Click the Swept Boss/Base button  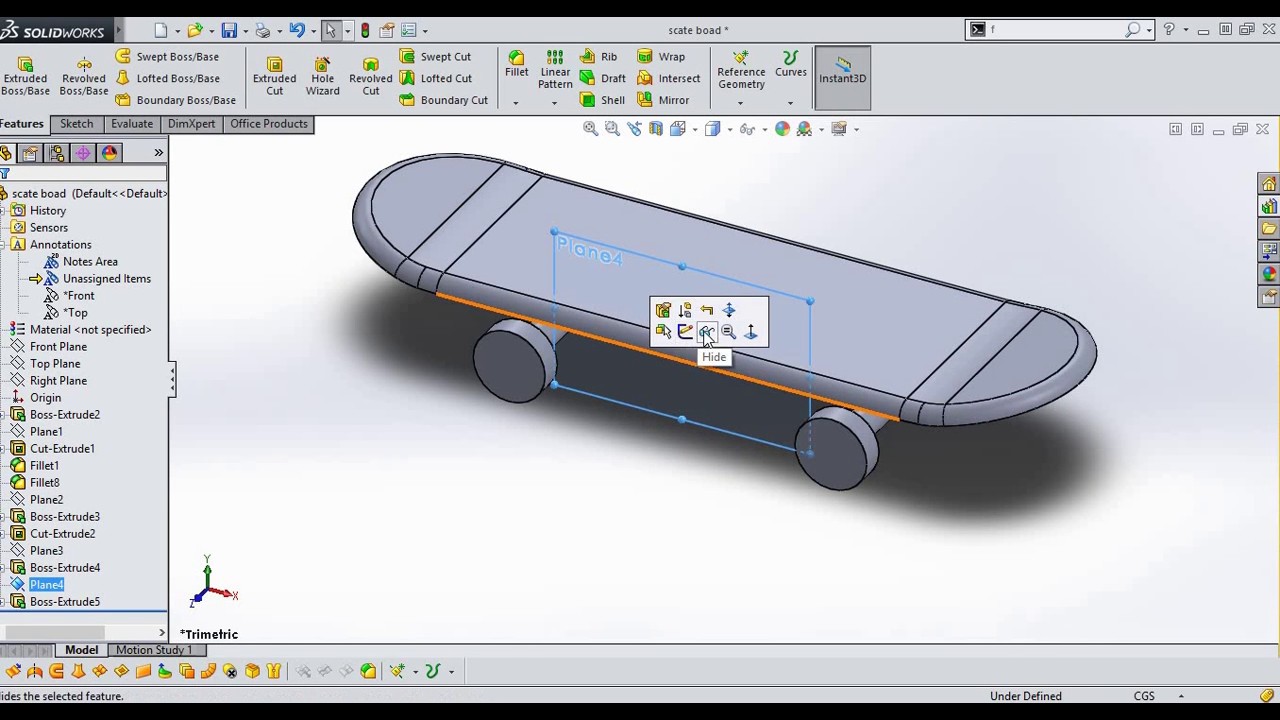(x=167, y=57)
